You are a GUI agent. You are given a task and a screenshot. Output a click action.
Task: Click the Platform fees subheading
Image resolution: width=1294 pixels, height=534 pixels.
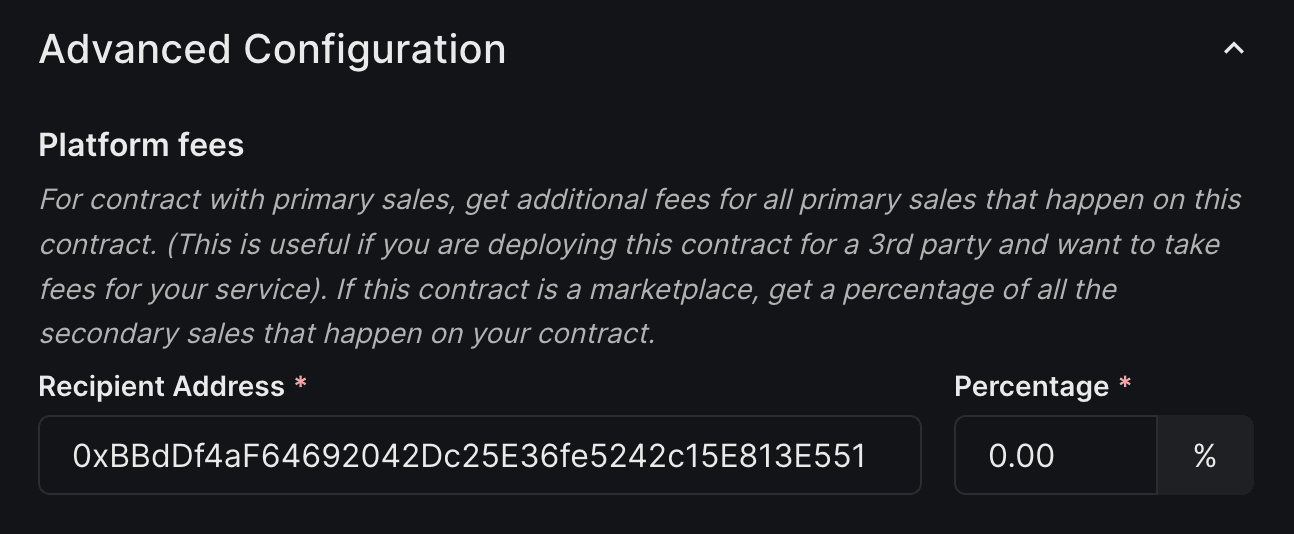[141, 145]
